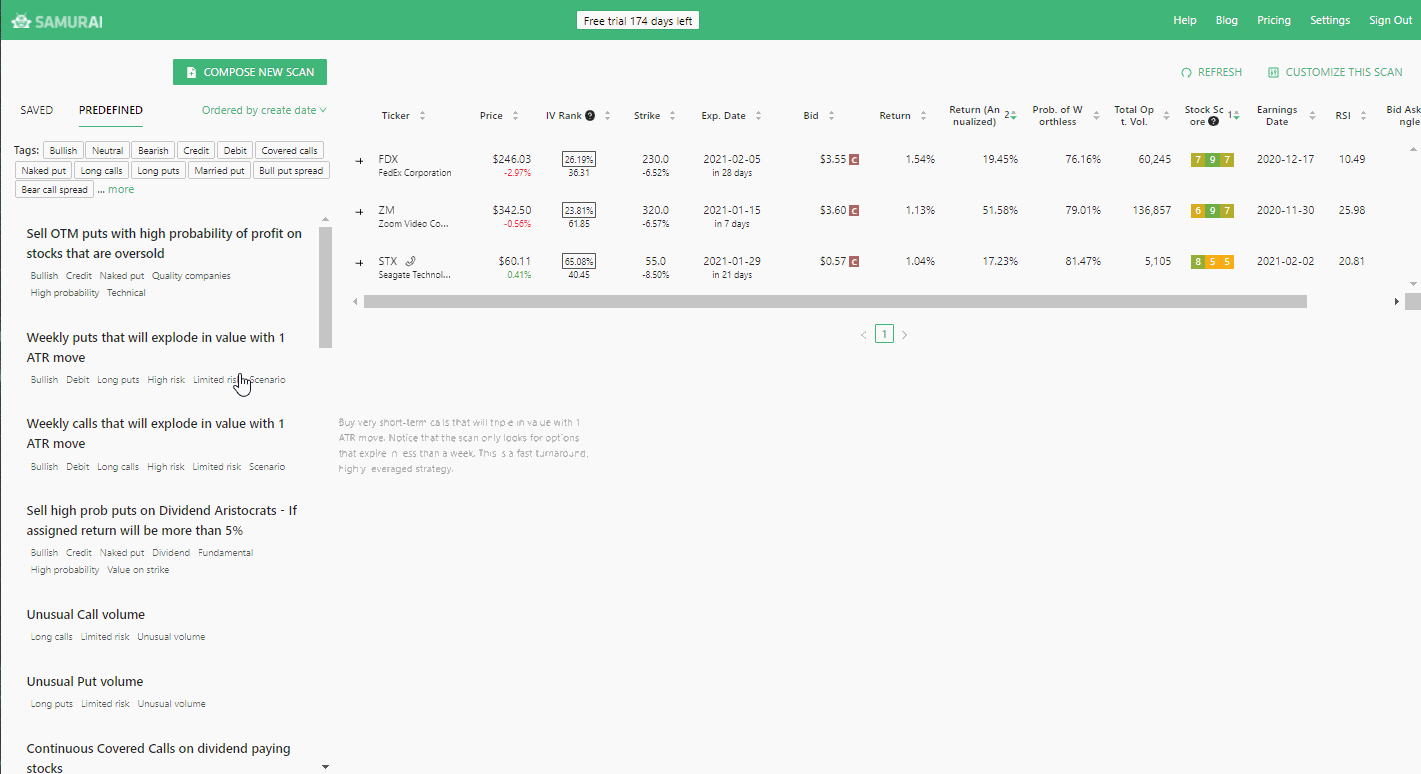
Task: Go to previous results page arrow
Action: tap(864, 335)
